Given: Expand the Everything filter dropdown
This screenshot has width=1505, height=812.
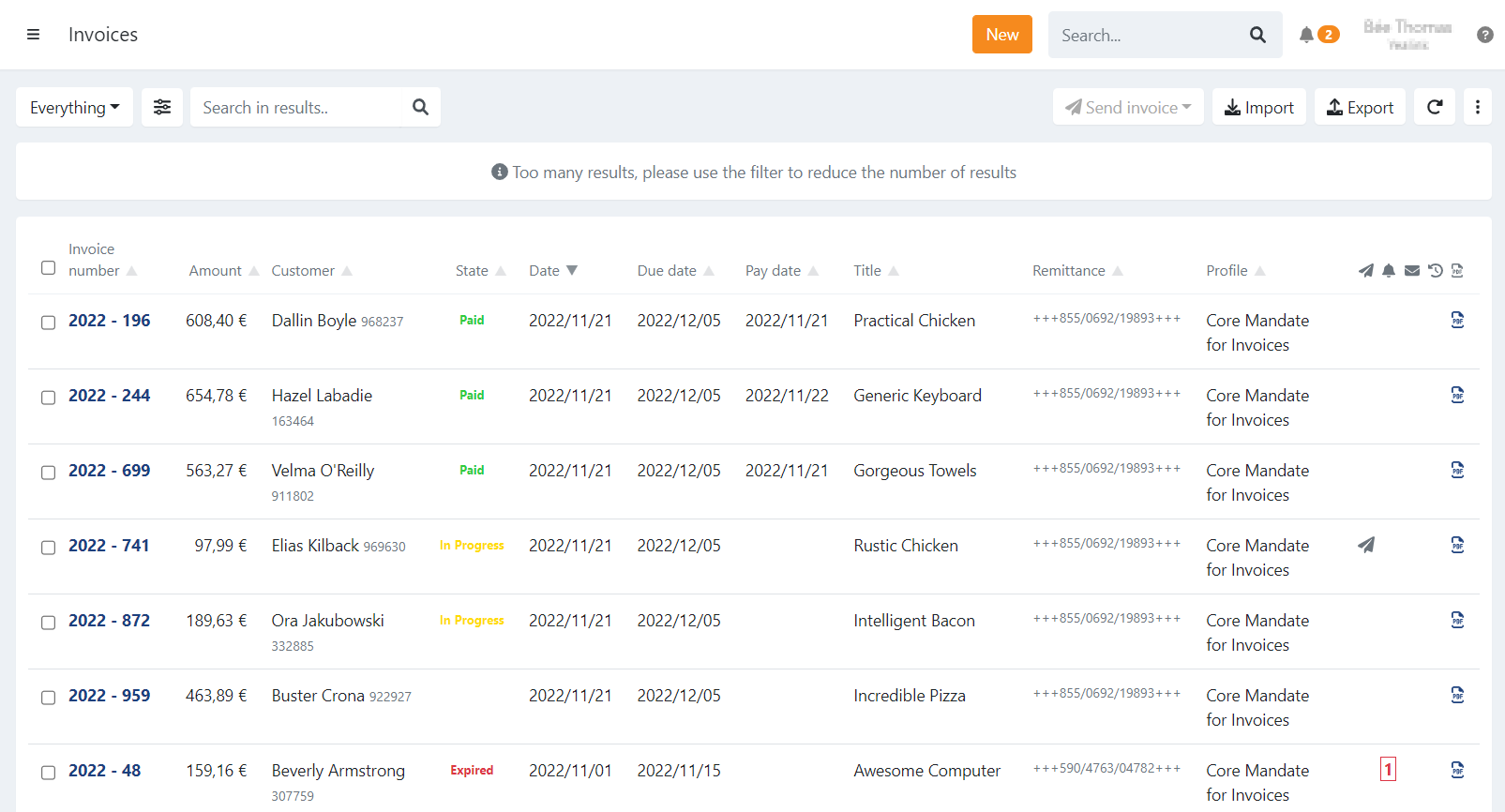Looking at the screenshot, I should [x=74, y=107].
